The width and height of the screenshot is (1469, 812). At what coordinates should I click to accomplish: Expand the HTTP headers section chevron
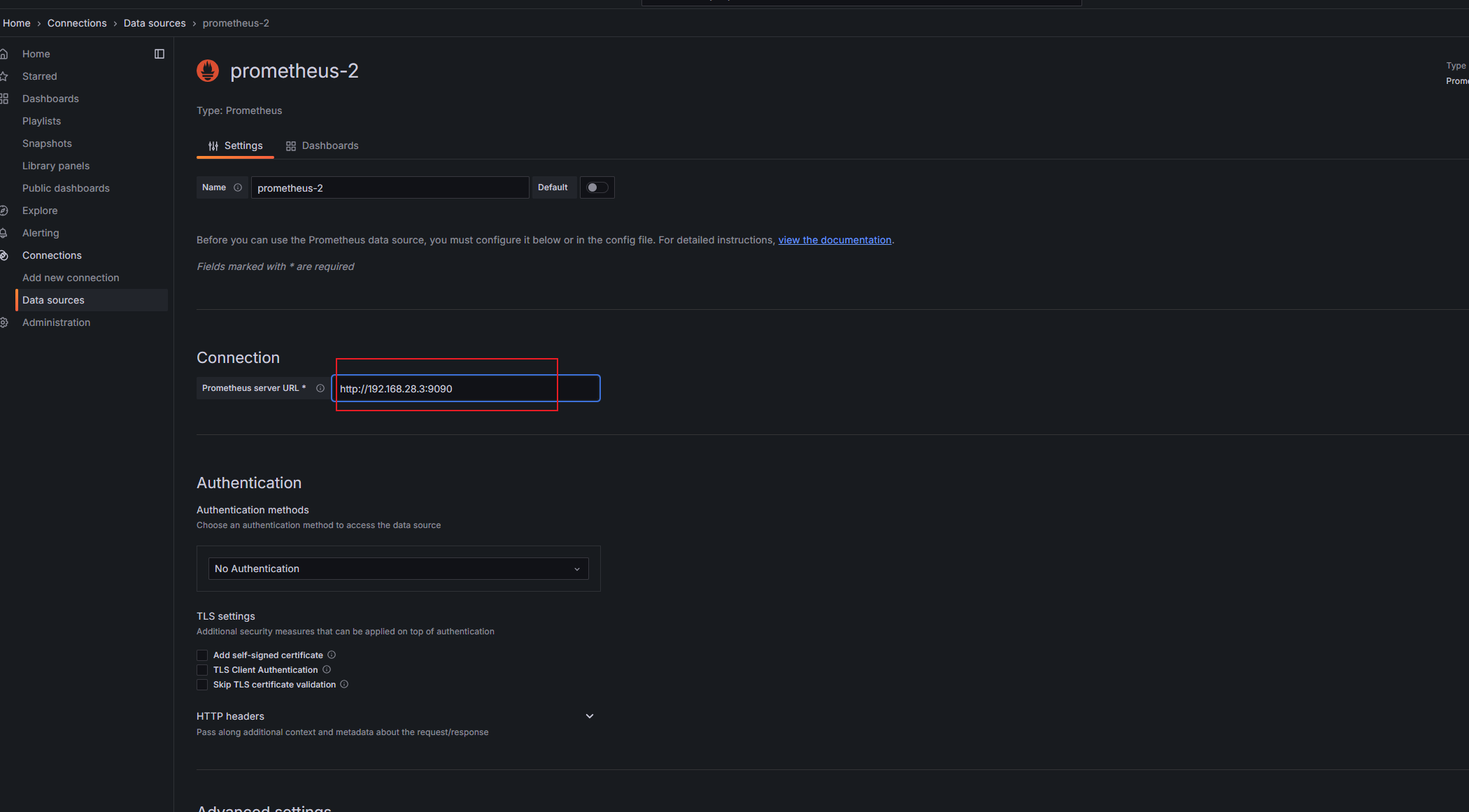(x=590, y=716)
